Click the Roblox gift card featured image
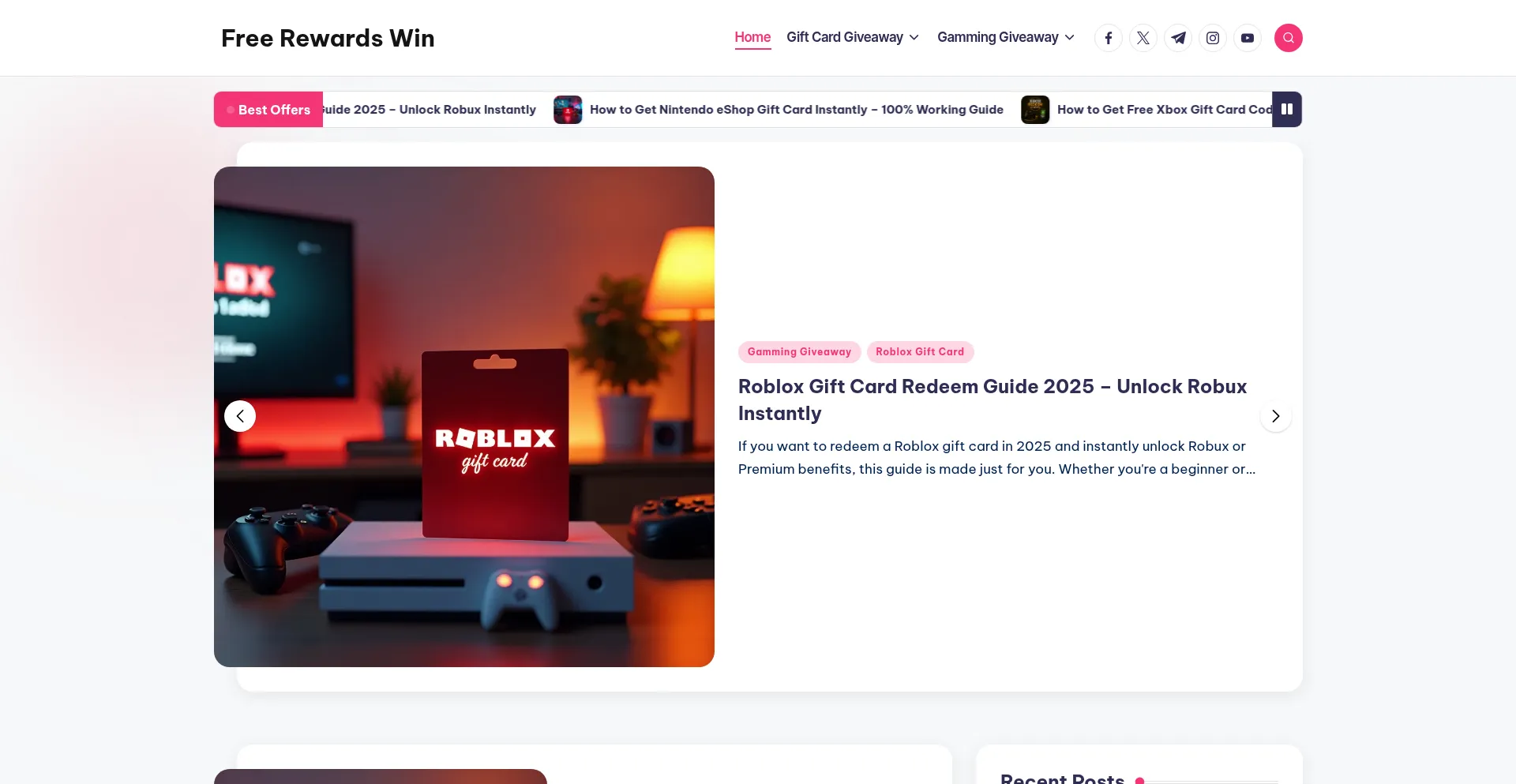This screenshot has width=1516, height=784. pos(464,417)
